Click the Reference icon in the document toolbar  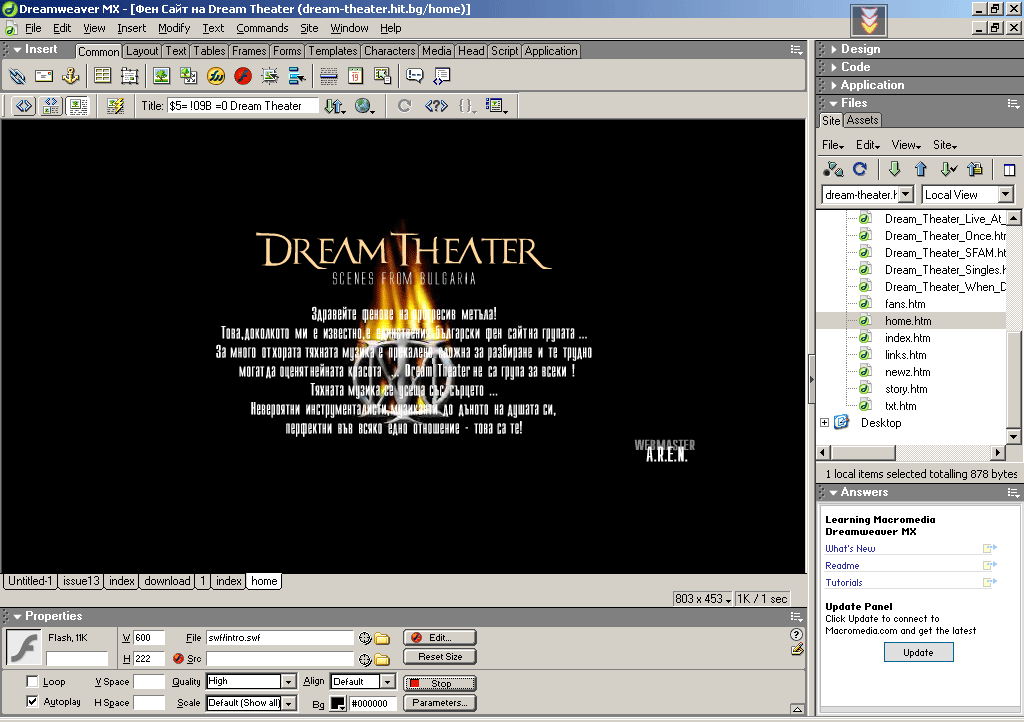(x=436, y=106)
